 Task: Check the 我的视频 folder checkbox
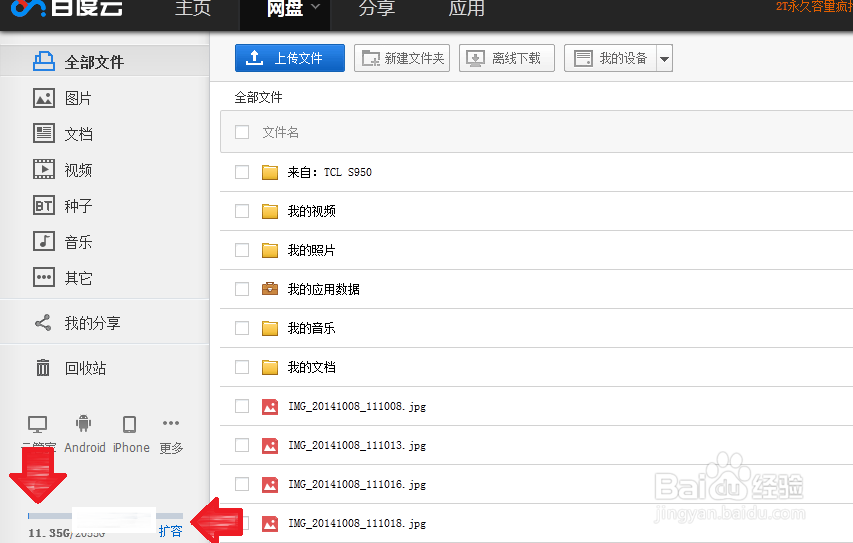[242, 211]
